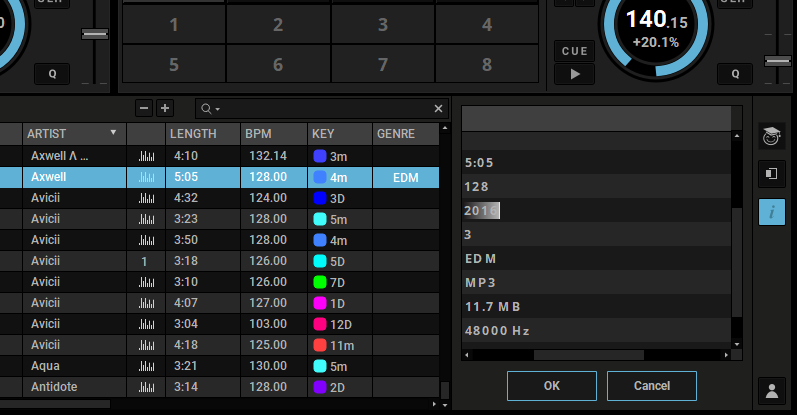This screenshot has height=415, width=797.
Task: Click the left deck pitch fader handle
Action: click(95, 34)
